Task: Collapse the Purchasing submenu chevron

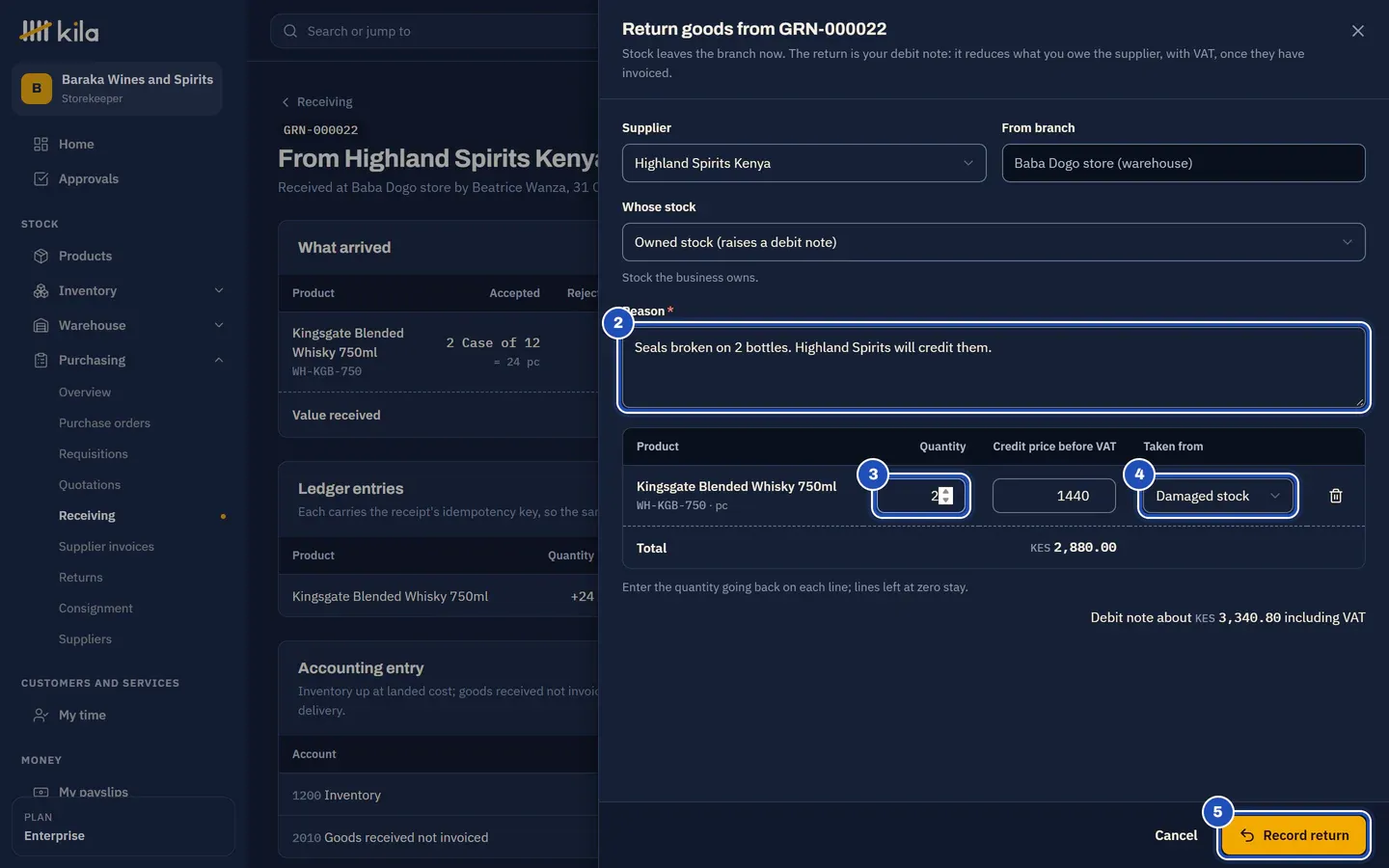Action: click(219, 360)
